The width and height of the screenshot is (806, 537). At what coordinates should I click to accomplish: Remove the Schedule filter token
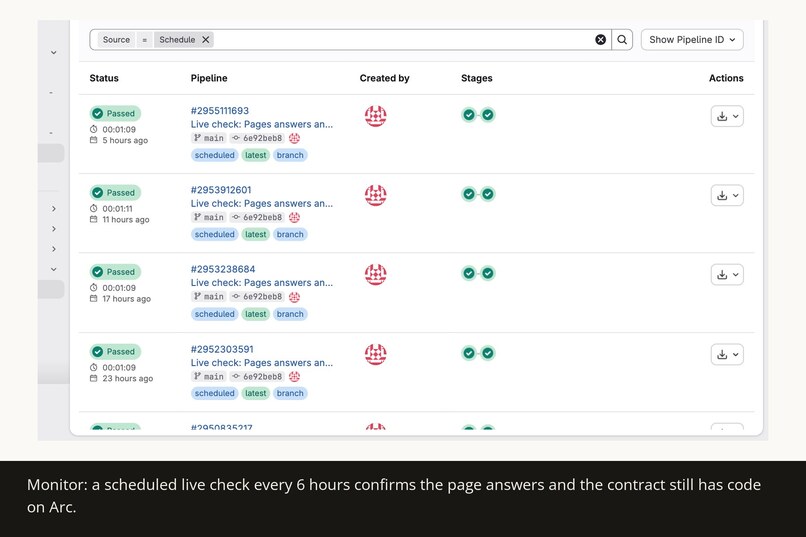click(206, 40)
